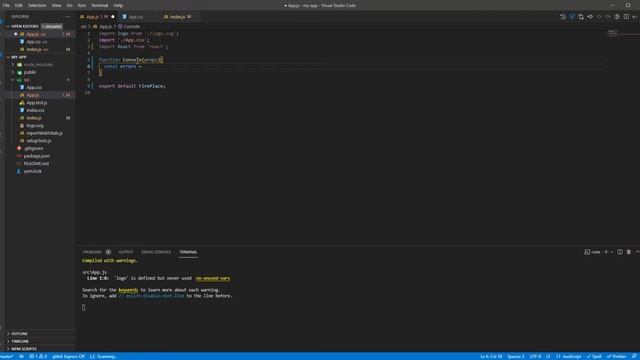This screenshot has height=360, width=640.
Task: Select the Terminal panel tab
Action: [188, 252]
